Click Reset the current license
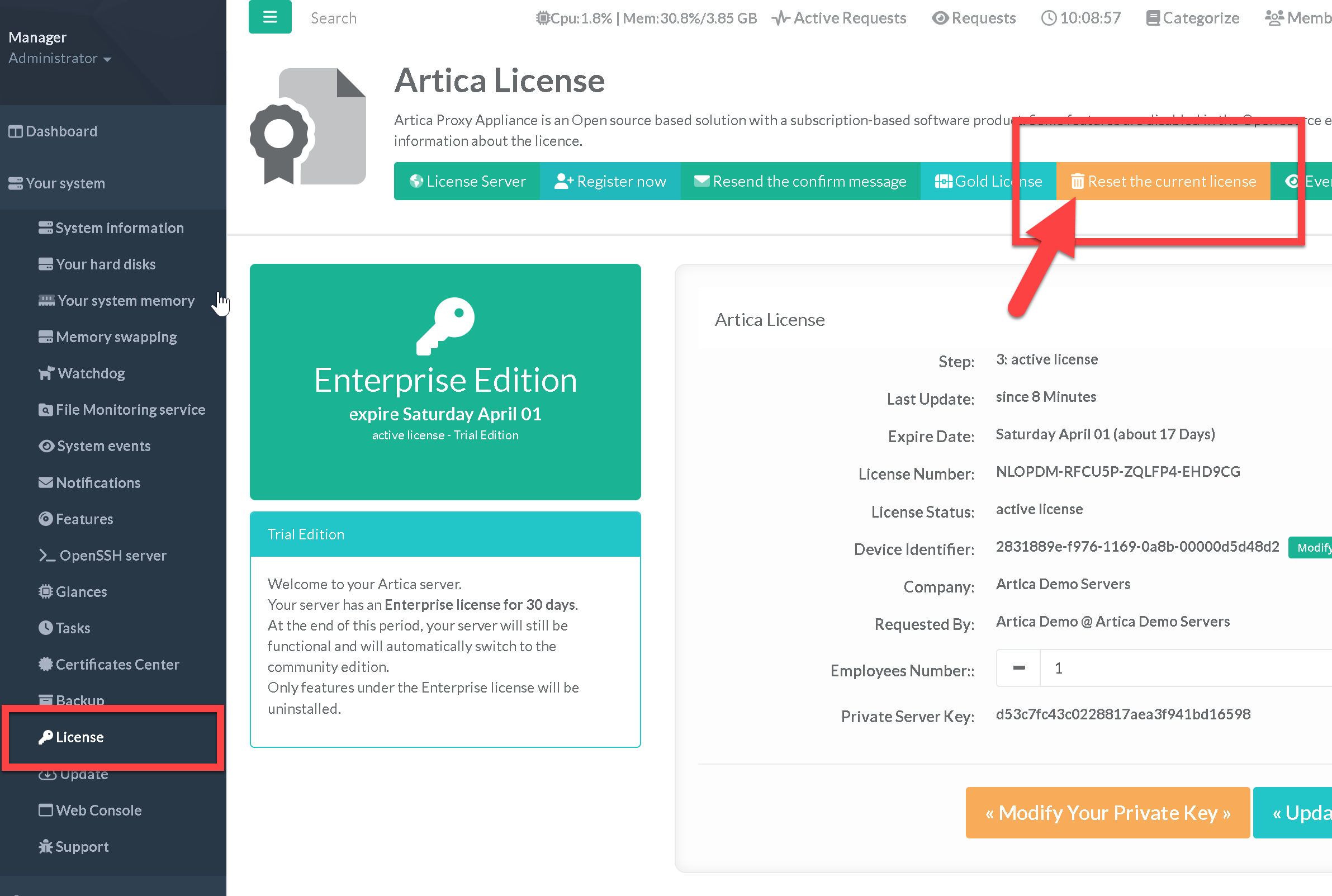The height and width of the screenshot is (896, 1332). pyautogui.click(x=1163, y=181)
